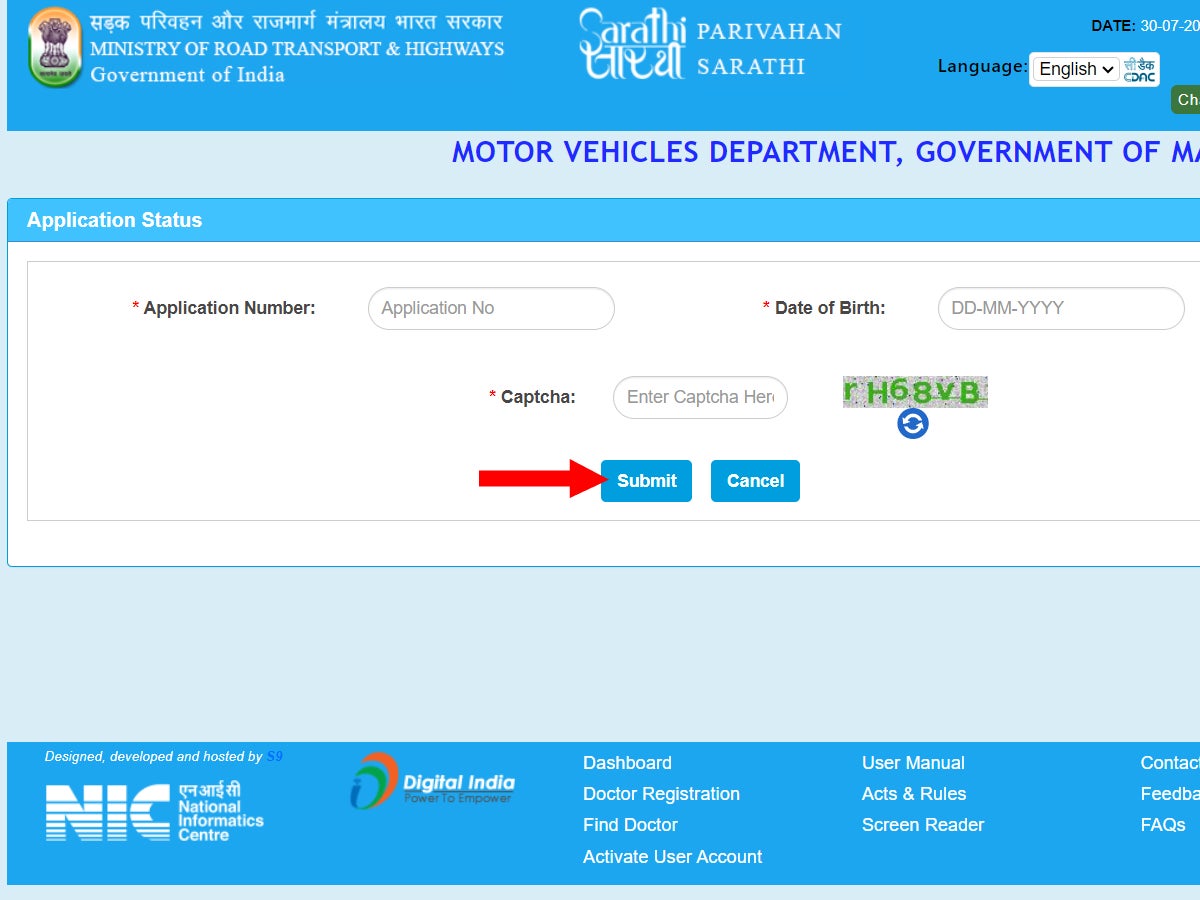Focus the Date of Birth field

click(1060, 308)
